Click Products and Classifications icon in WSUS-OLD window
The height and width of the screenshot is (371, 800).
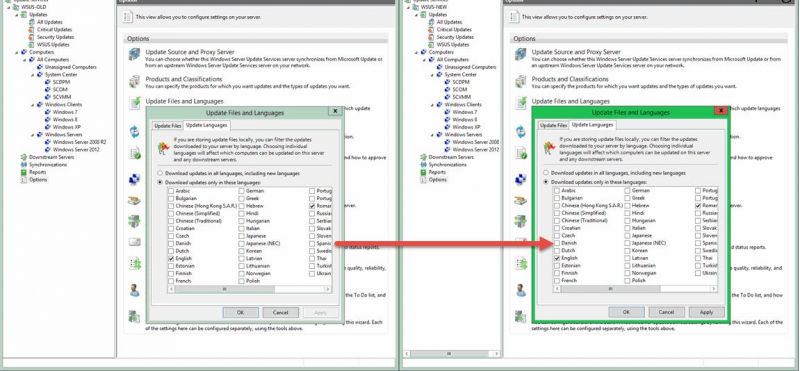(x=134, y=81)
